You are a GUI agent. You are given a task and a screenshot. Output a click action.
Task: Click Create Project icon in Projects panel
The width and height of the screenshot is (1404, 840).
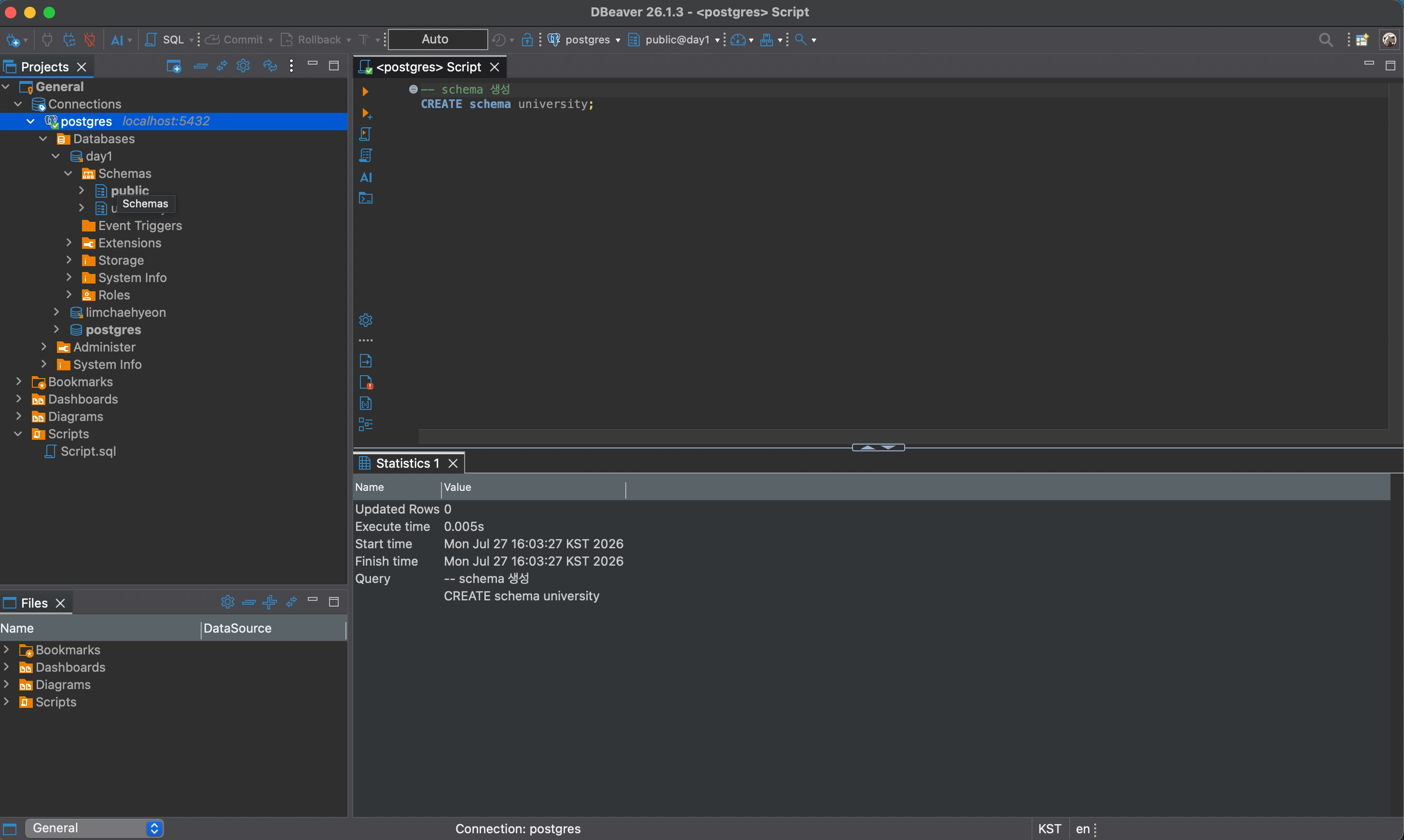pos(173,66)
